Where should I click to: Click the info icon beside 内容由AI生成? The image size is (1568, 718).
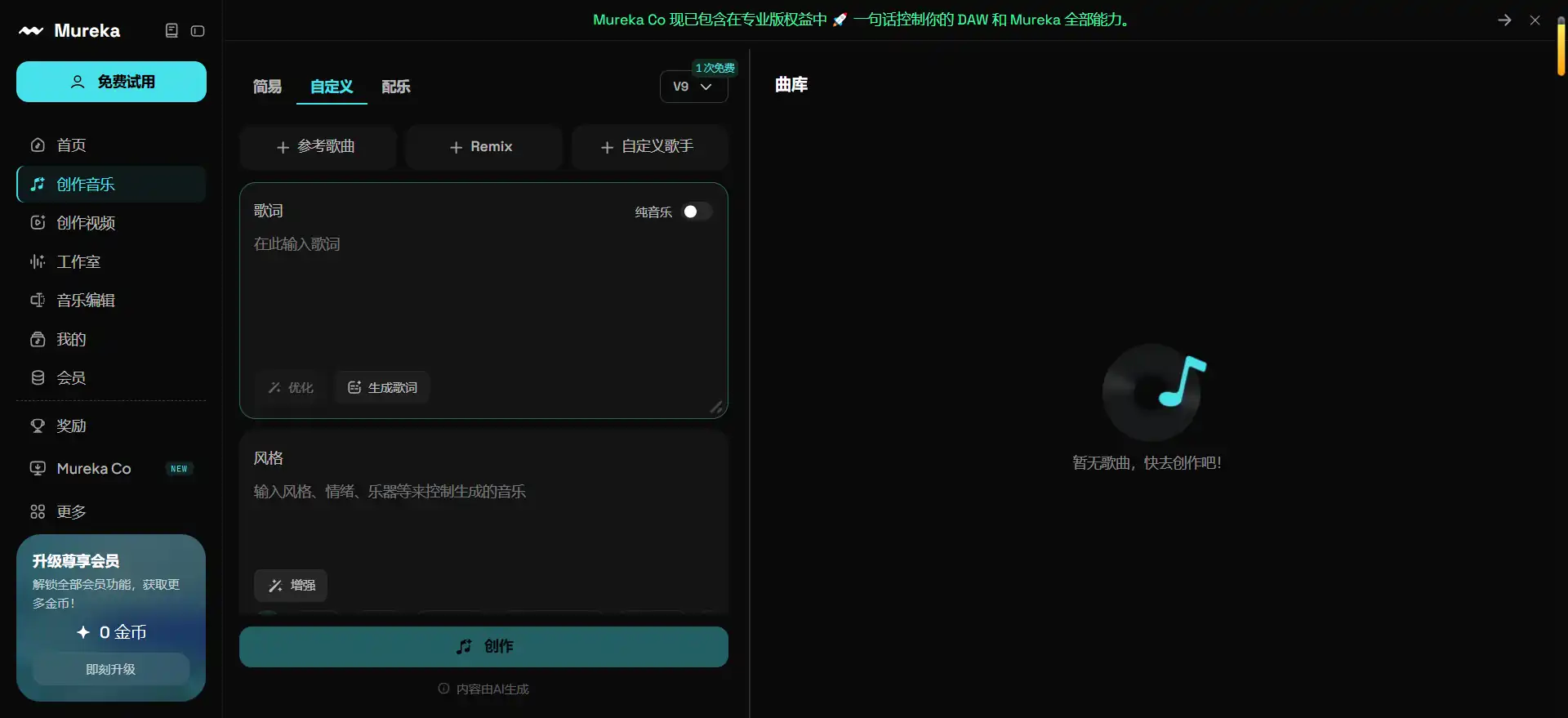pos(443,689)
